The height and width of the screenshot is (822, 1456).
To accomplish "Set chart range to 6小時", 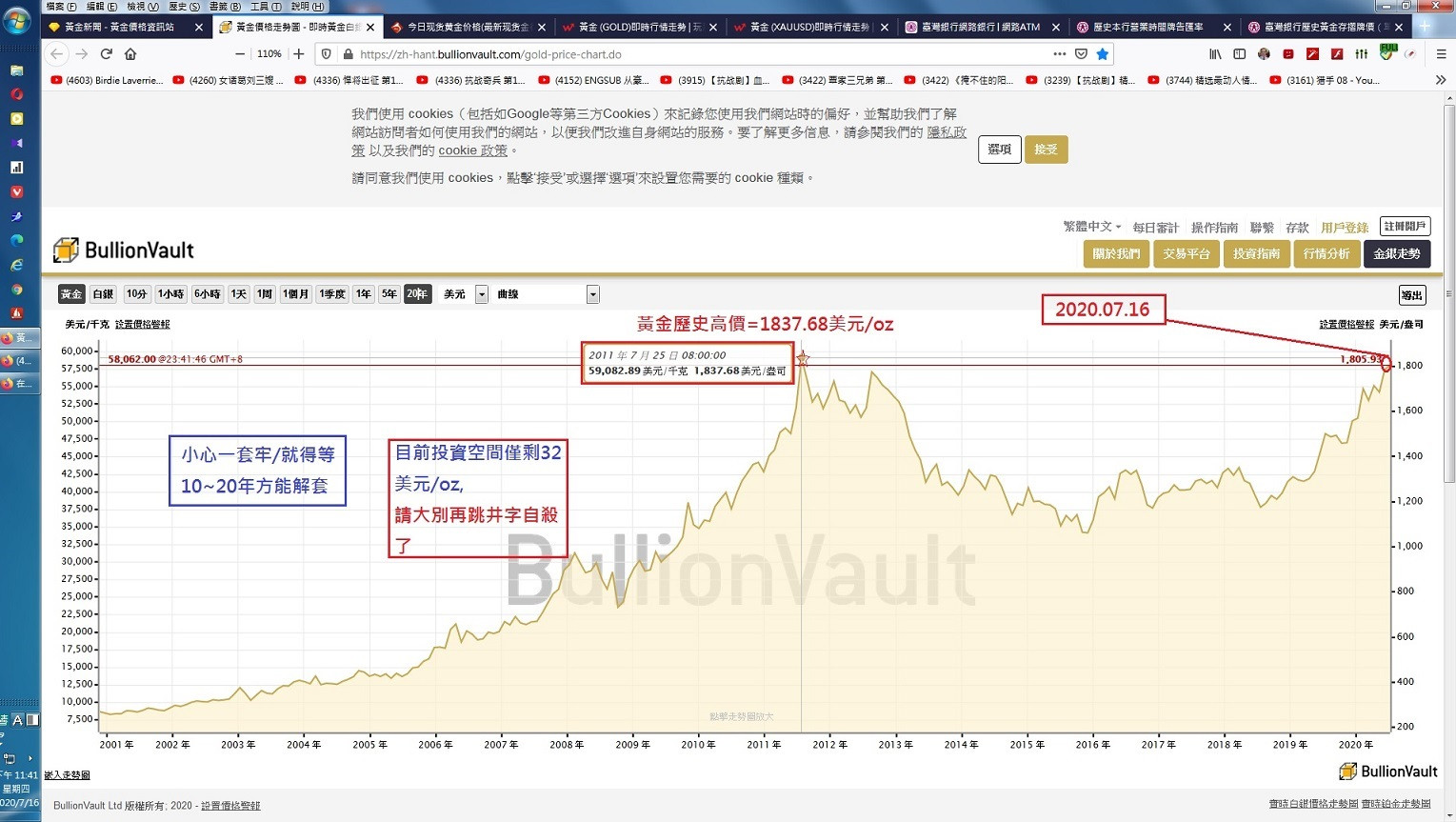I will [x=208, y=294].
